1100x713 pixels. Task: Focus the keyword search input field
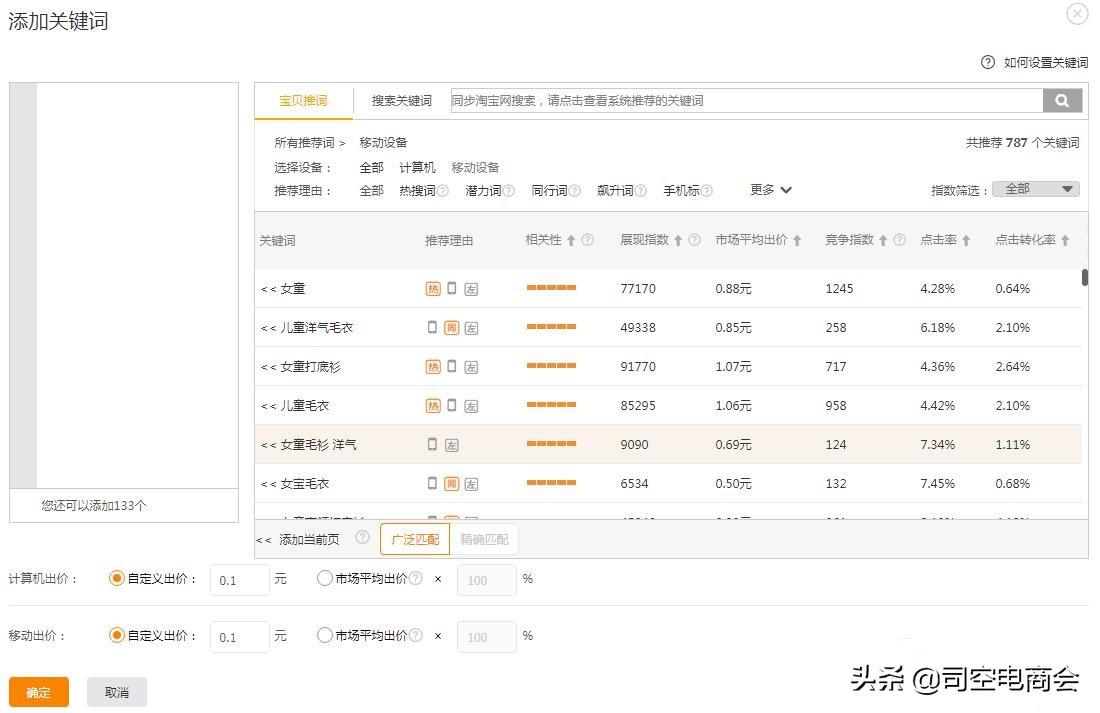point(746,100)
